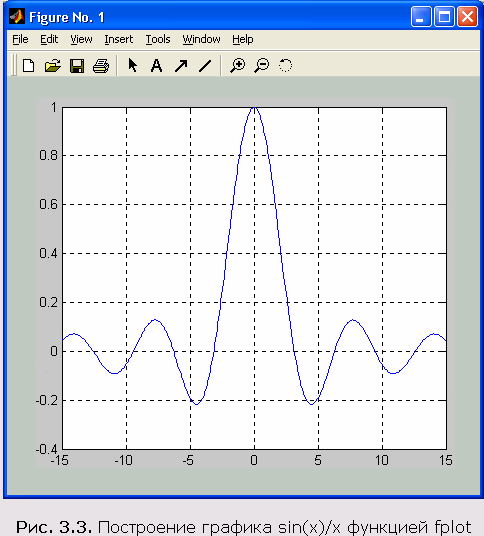The image size is (484, 536).
Task: Close the Figure No. 1 window
Action: coord(467,16)
